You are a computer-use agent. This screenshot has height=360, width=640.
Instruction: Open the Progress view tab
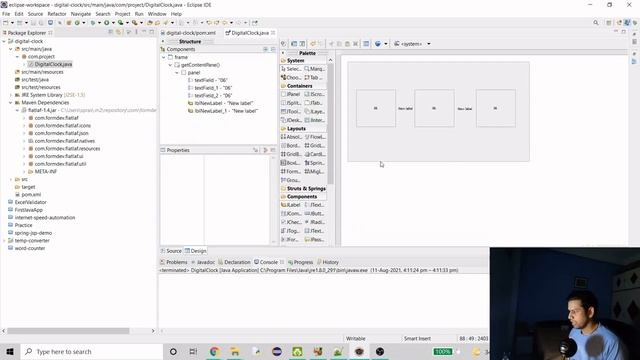(300, 262)
